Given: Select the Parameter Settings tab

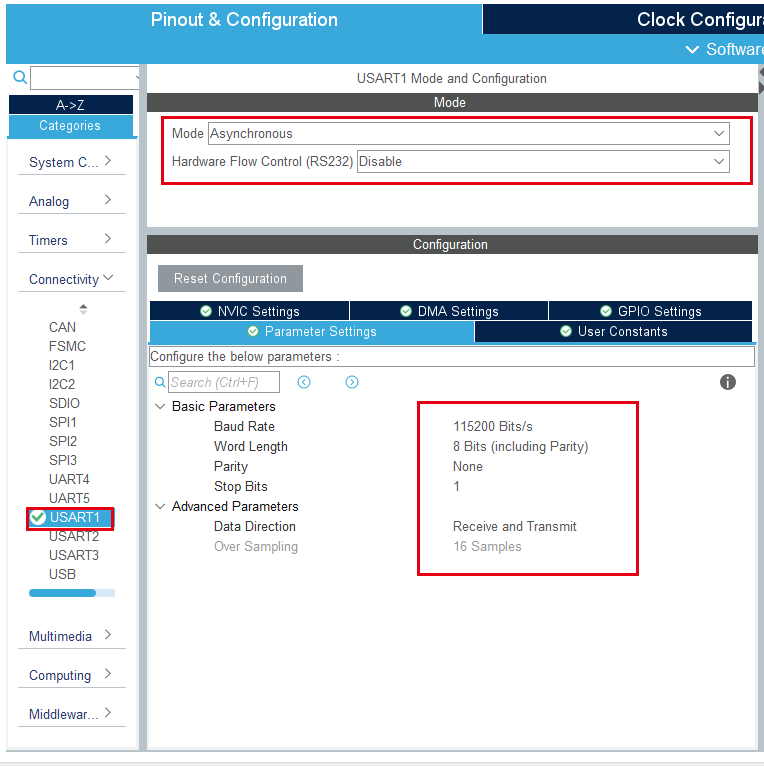Looking at the screenshot, I should (x=312, y=332).
